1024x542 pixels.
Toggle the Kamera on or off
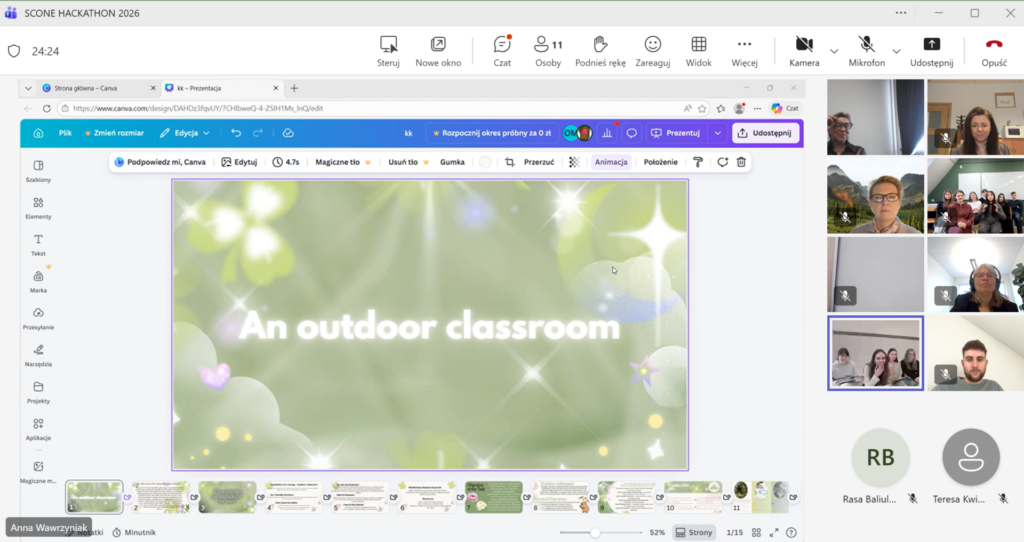[804, 50]
